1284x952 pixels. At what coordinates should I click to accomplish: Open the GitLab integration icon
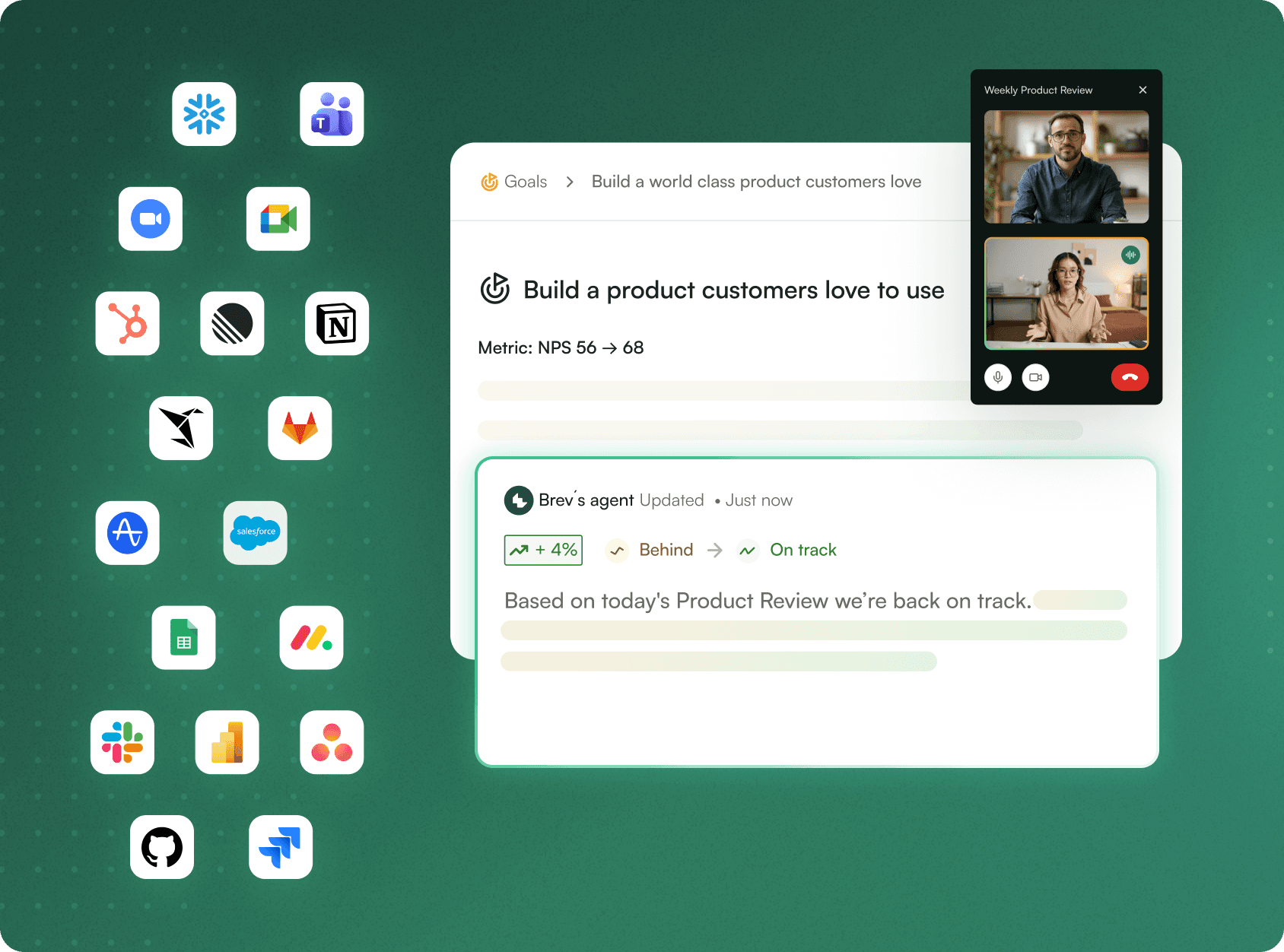click(300, 428)
